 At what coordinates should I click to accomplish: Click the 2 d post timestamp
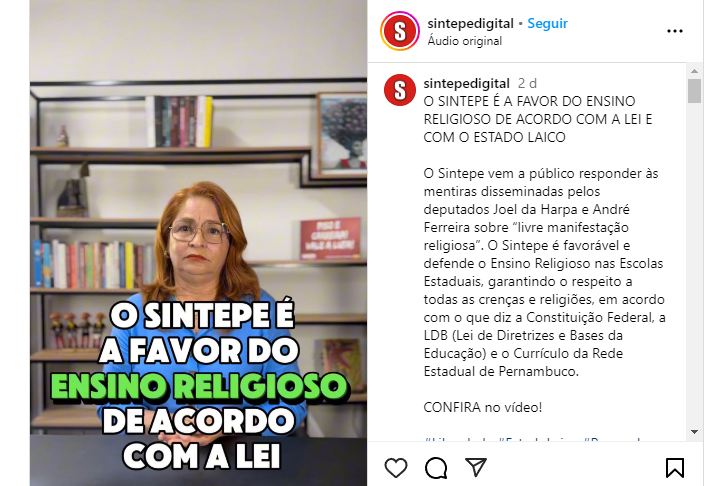coord(527,83)
